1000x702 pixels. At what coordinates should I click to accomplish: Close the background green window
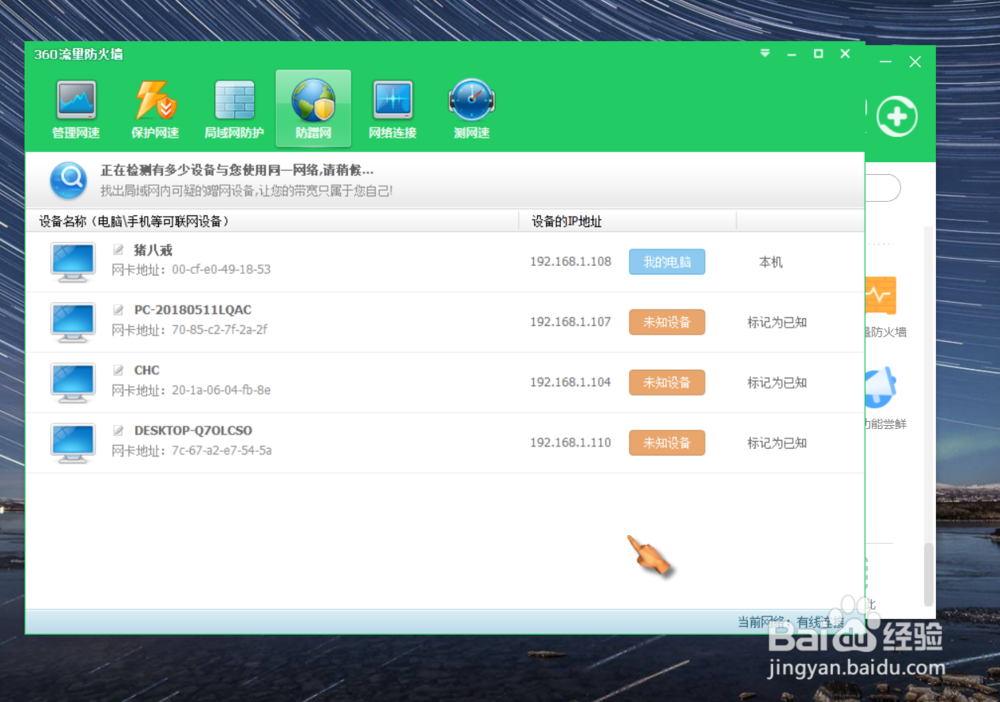pyautogui.click(x=915, y=62)
